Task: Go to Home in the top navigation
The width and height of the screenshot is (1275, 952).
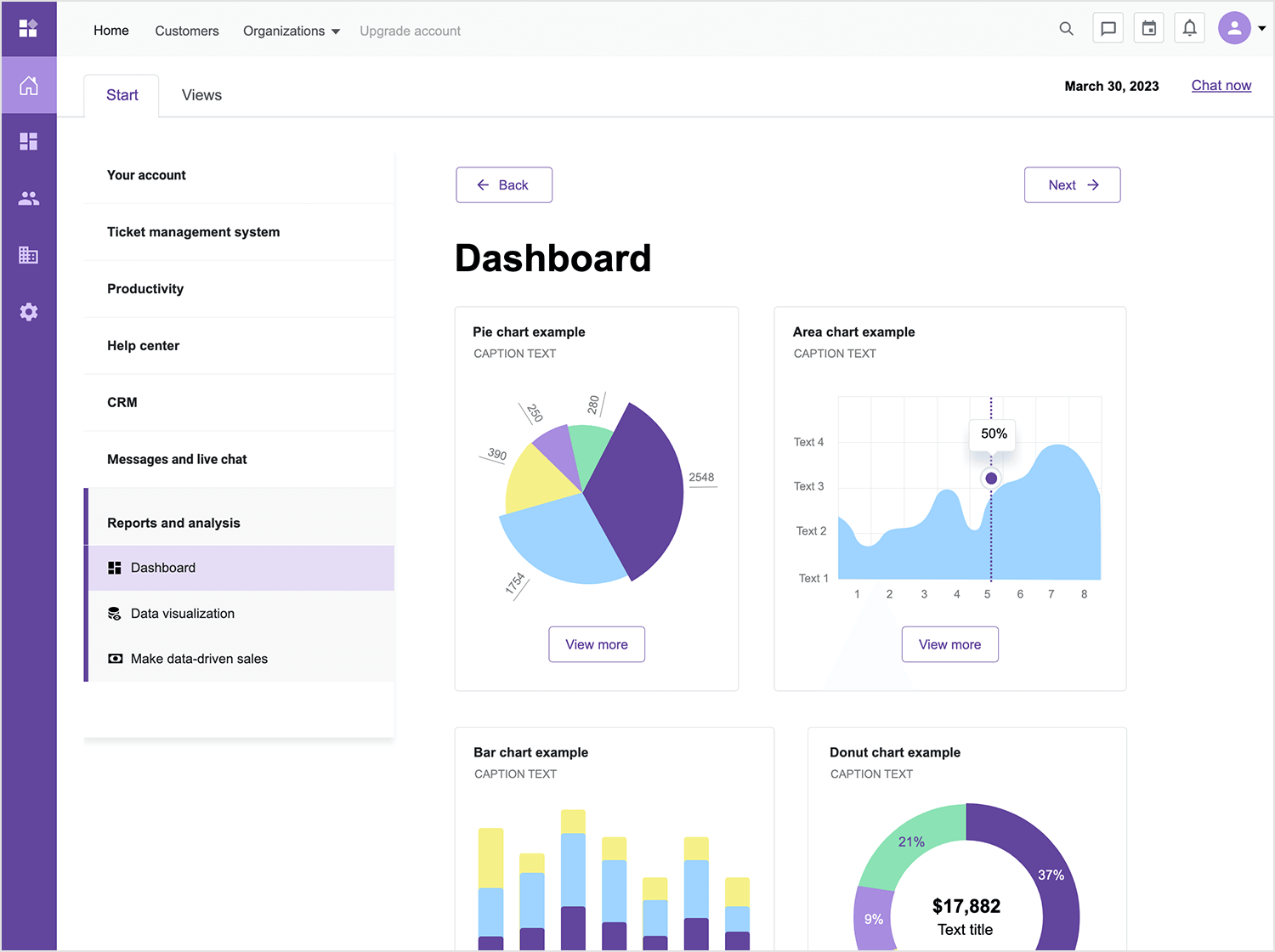Action: pyautogui.click(x=111, y=31)
